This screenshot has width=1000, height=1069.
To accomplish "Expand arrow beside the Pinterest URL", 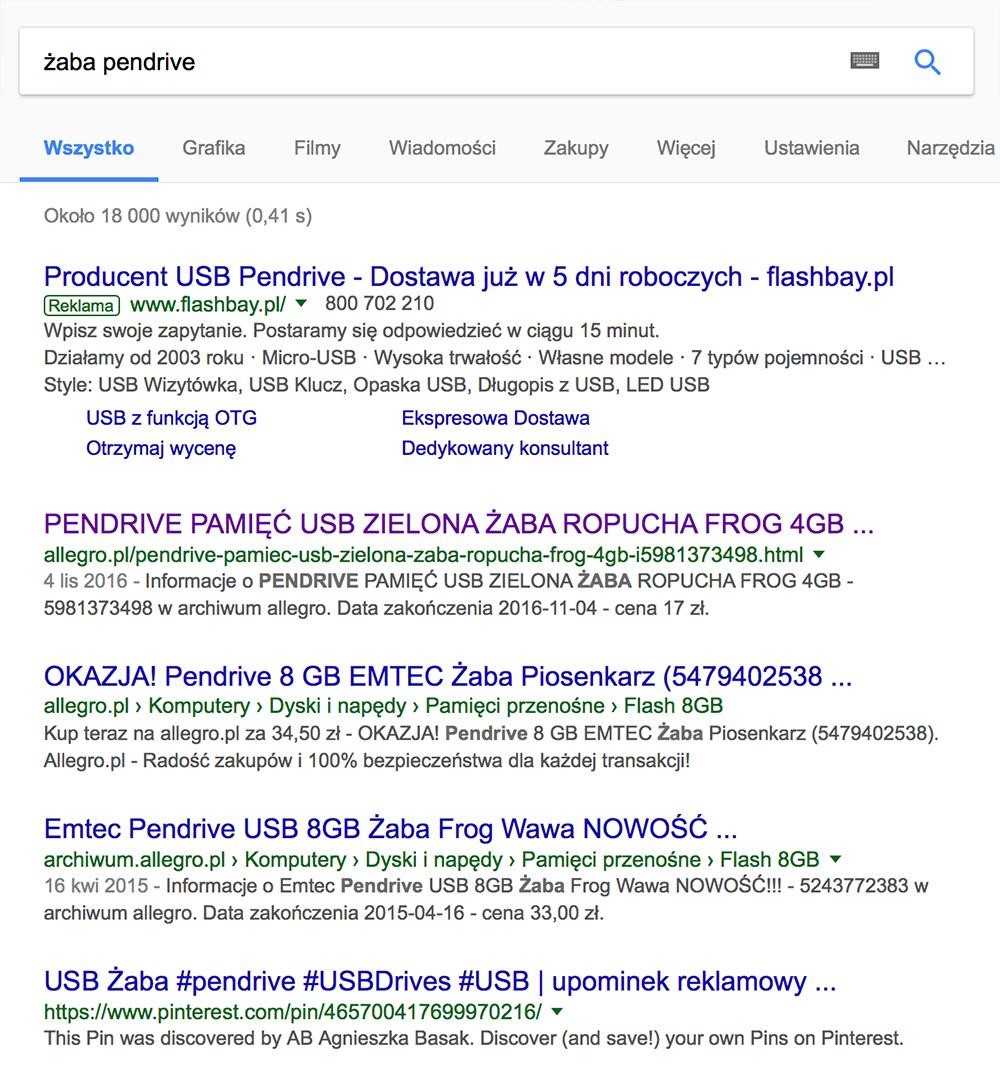I will pos(558,1011).
